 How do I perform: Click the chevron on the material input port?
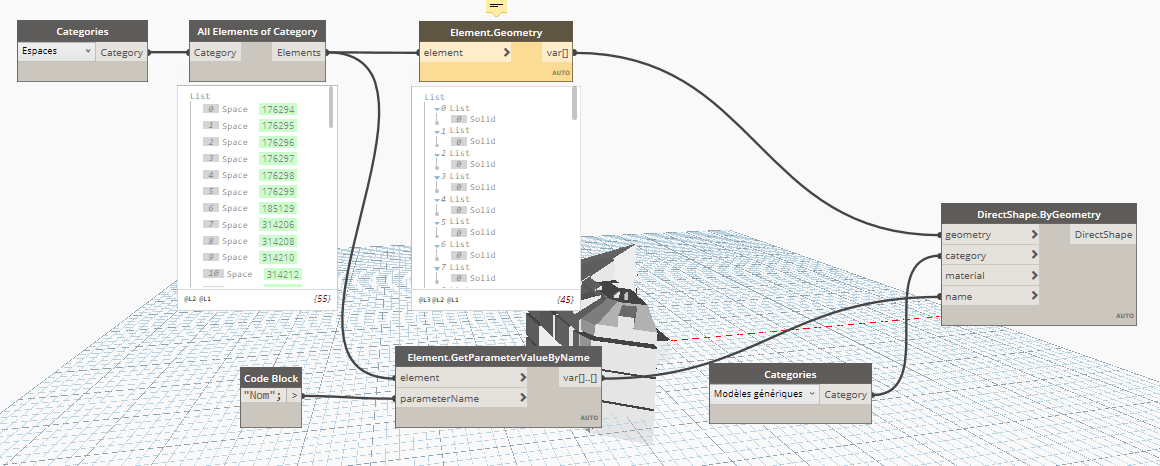coord(1034,276)
